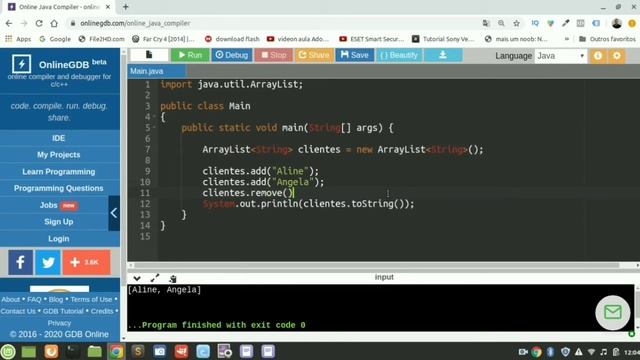Screen dimensions: 640x360
Task: Open Terms of Use link
Action: pos(91,299)
